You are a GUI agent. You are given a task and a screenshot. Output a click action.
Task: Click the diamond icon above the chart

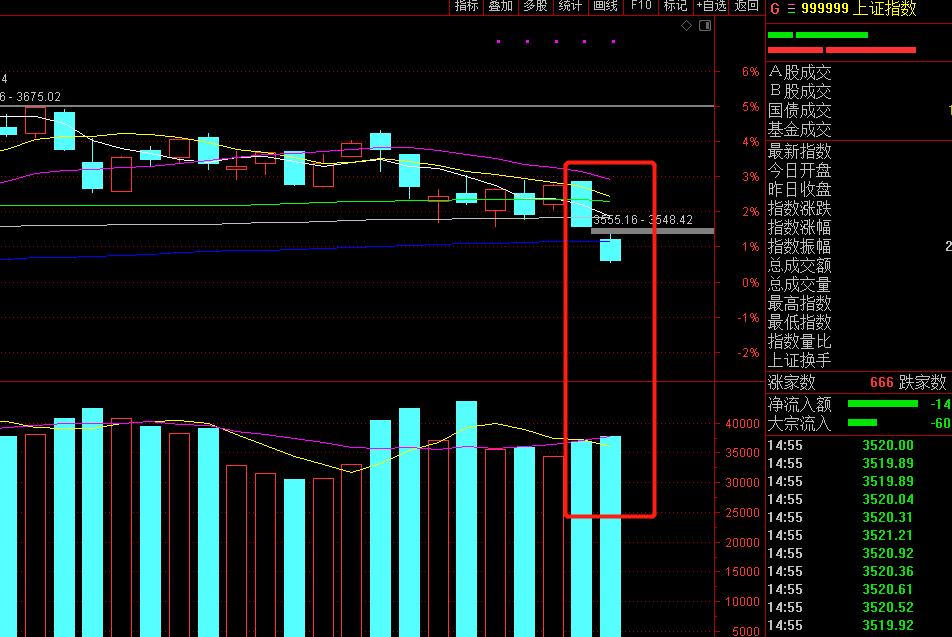(685, 26)
